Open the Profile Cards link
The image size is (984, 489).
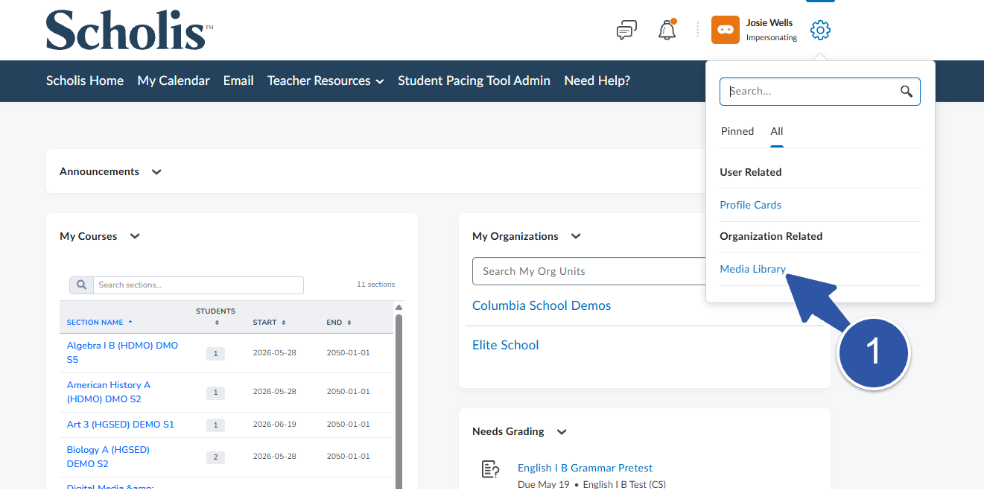click(751, 205)
